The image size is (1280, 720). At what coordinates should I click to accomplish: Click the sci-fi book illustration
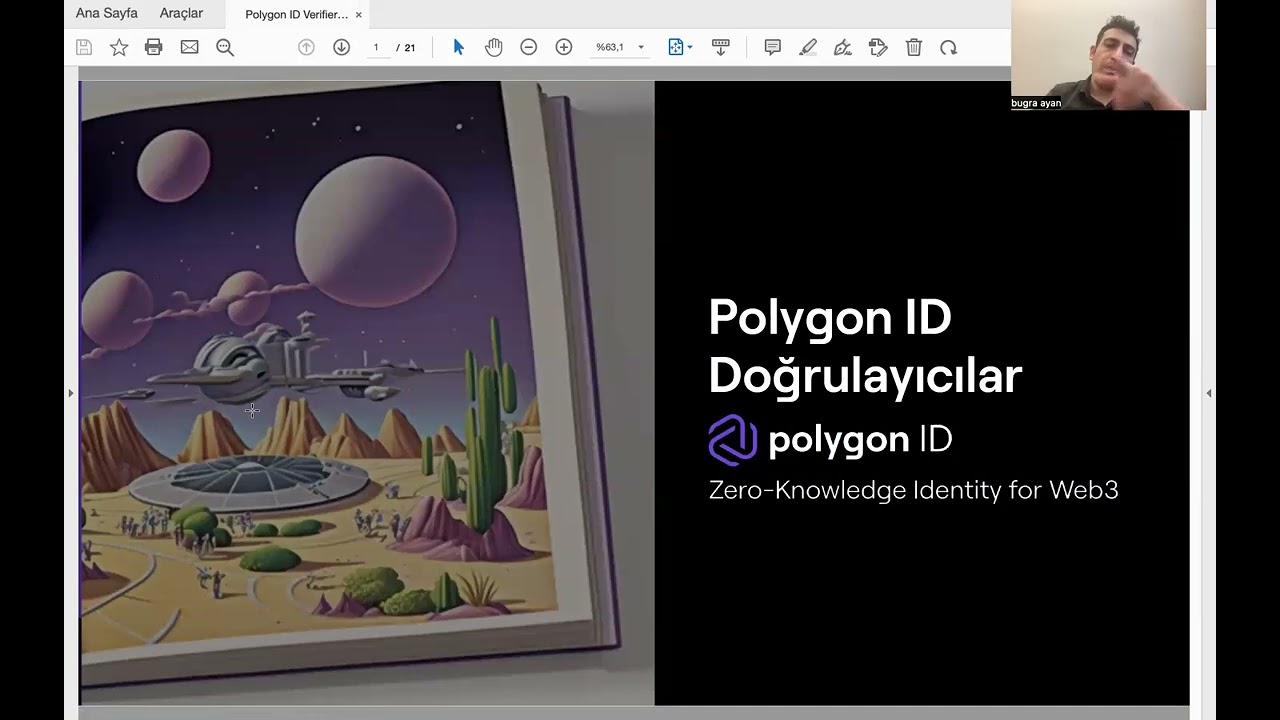(x=367, y=392)
